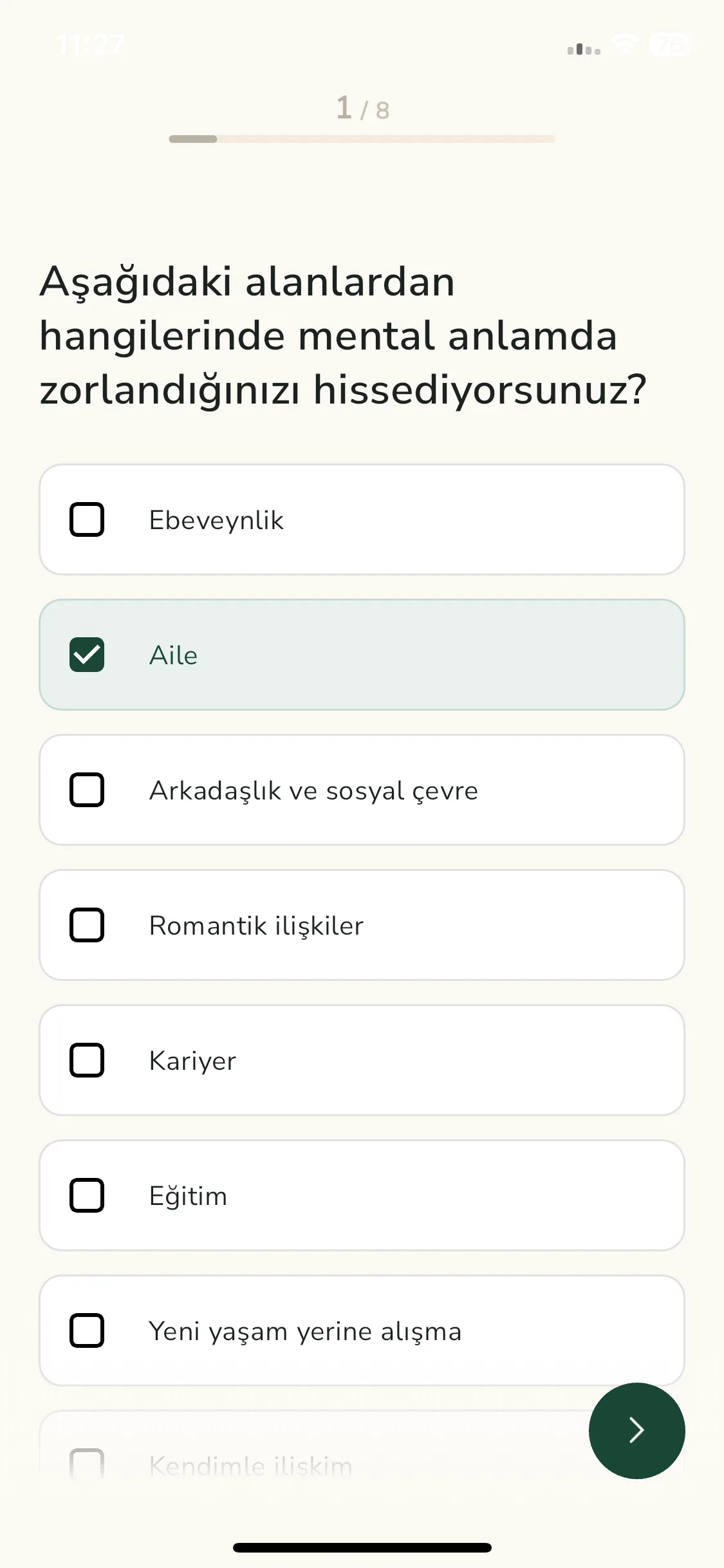The image size is (724, 1568).
Task: Tap the green next arrow button
Action: tap(636, 1430)
